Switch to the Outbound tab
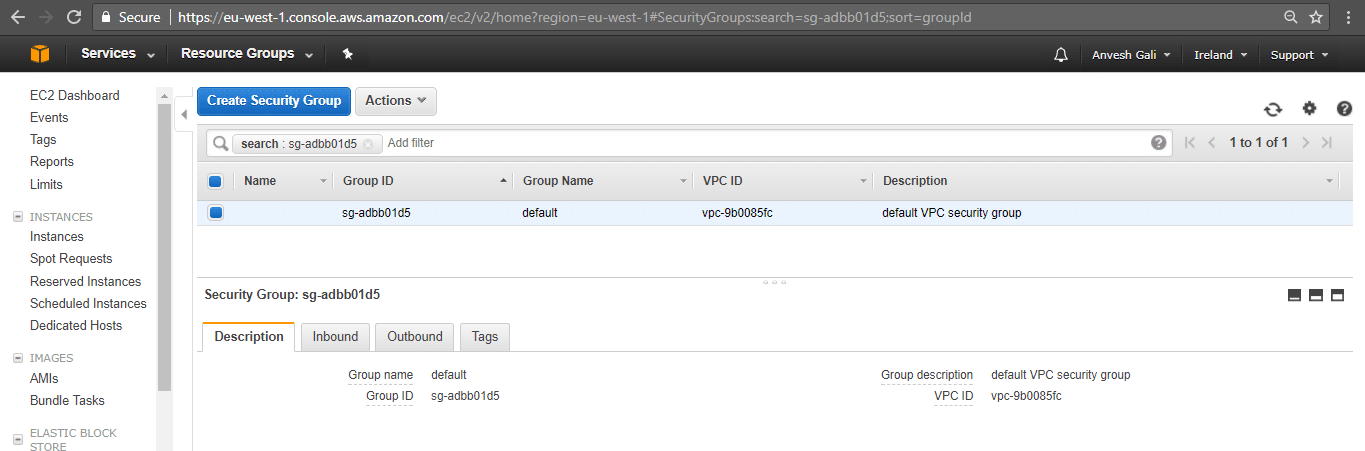This screenshot has height=451, width=1365. coord(415,337)
